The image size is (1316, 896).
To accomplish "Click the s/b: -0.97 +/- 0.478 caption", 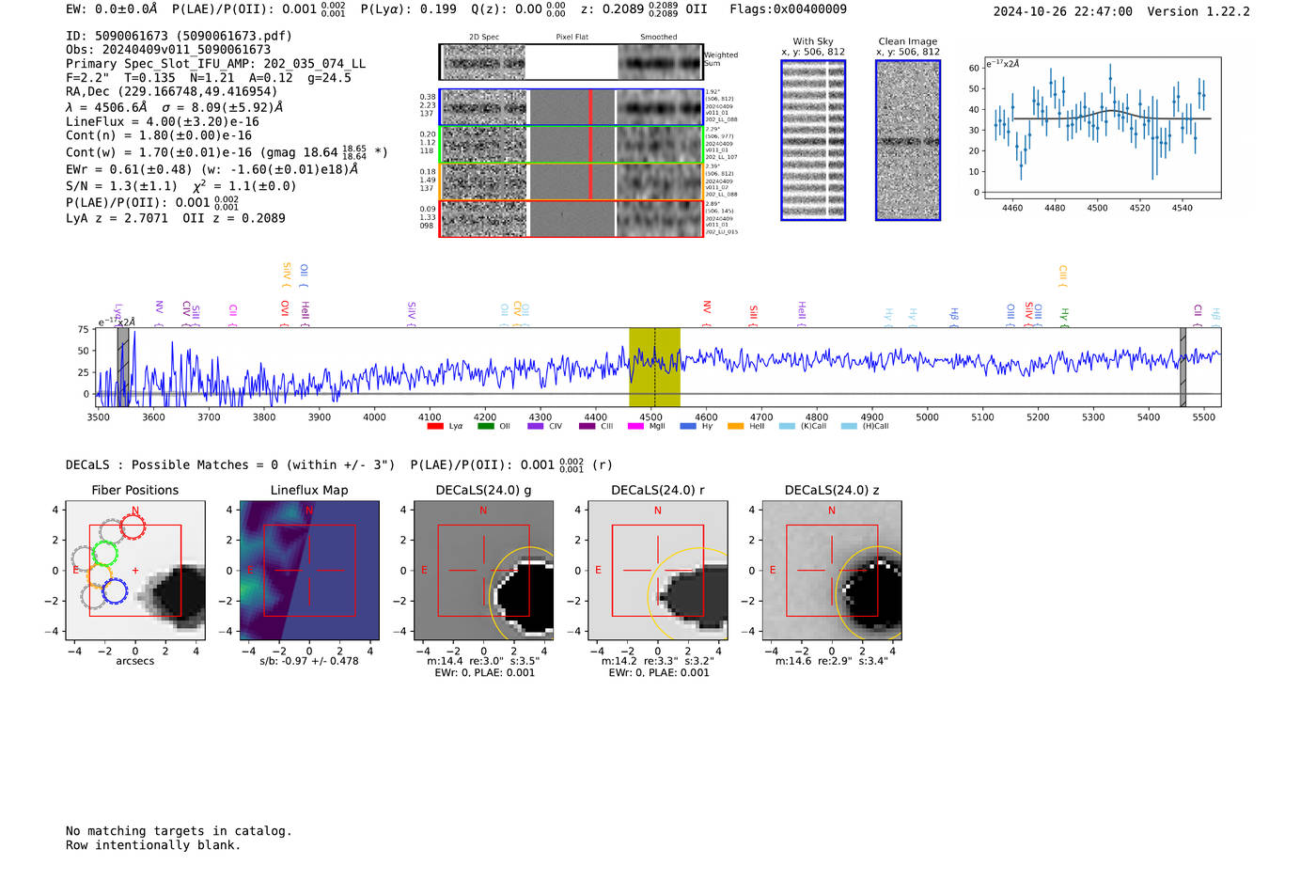I will [309, 661].
